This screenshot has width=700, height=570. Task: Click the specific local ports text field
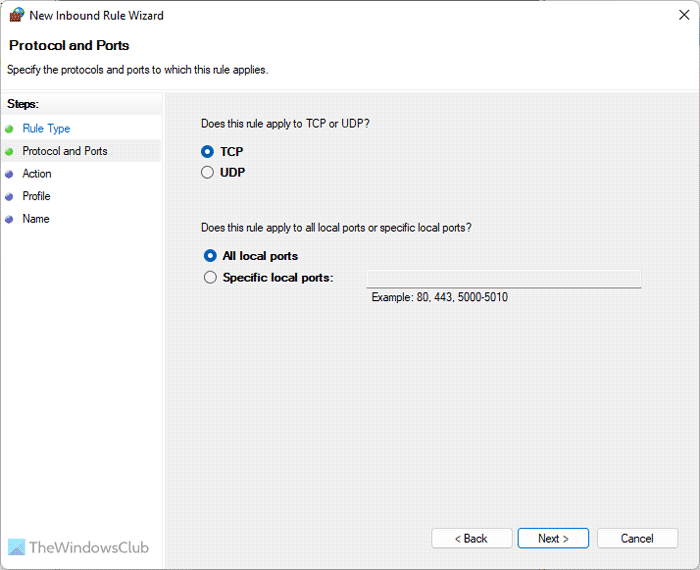tap(503, 278)
